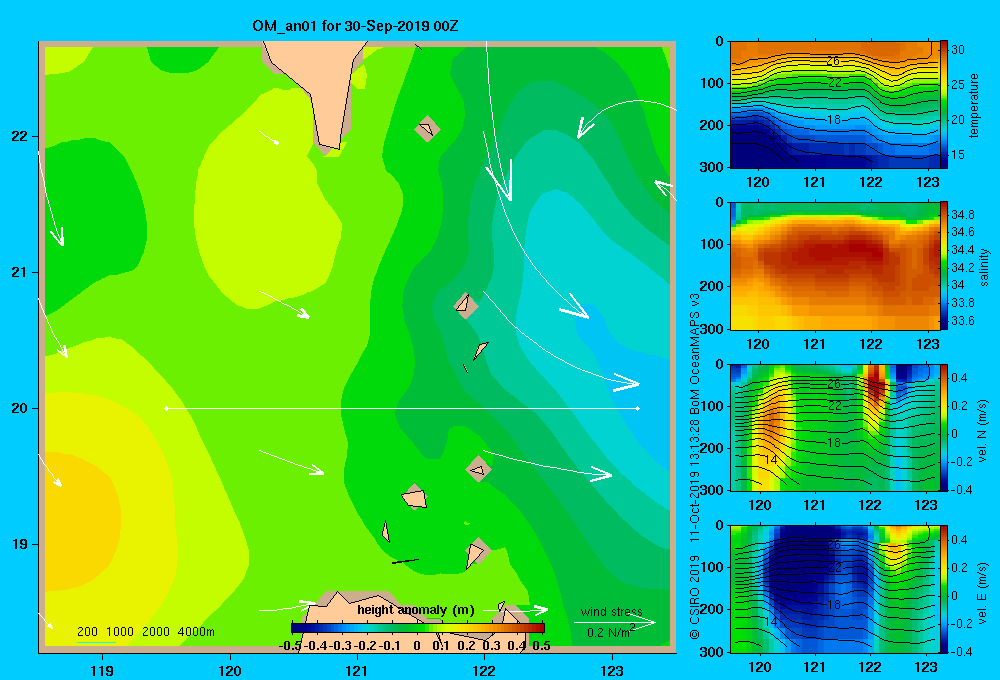Click the yellow high anomaly region near 119
This screenshot has height=680, width=1000.
click(80, 520)
